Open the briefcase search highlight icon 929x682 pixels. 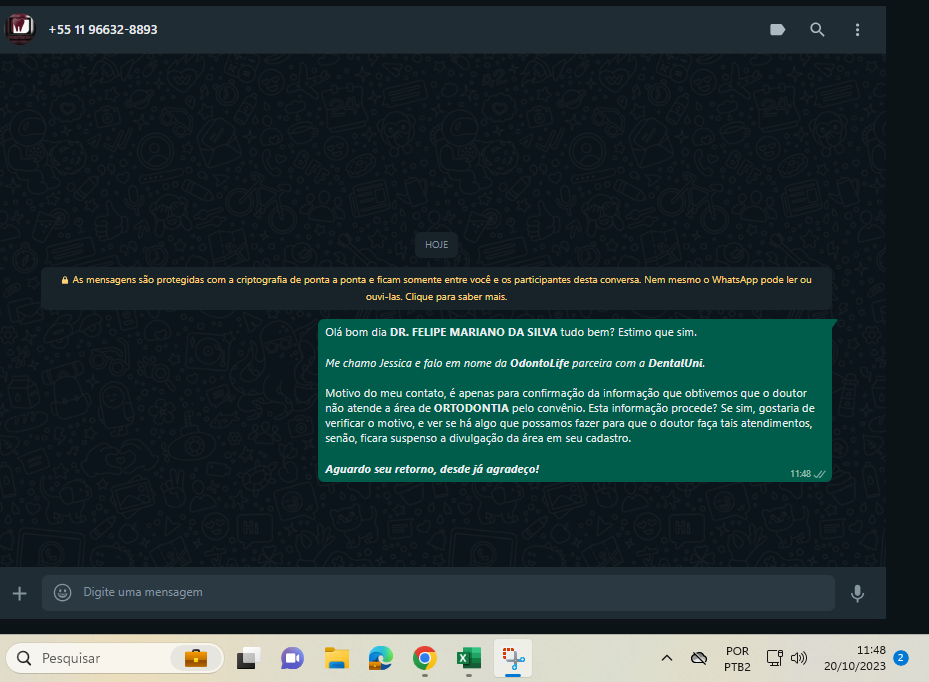196,658
